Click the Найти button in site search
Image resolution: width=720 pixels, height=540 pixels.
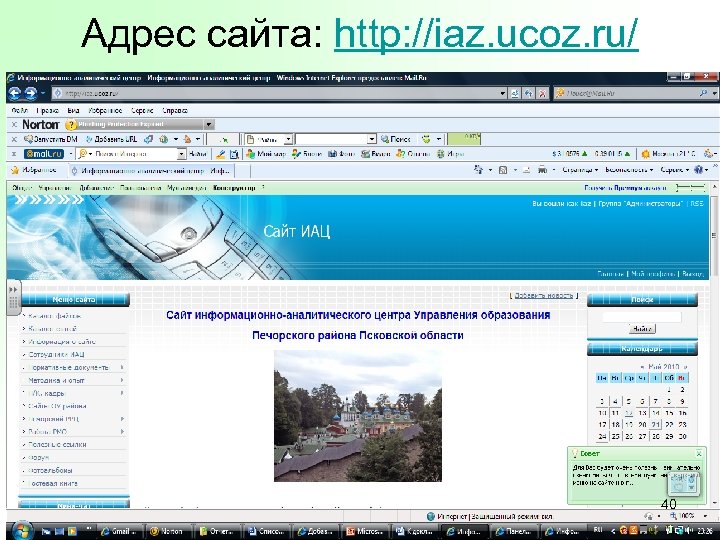click(x=642, y=329)
